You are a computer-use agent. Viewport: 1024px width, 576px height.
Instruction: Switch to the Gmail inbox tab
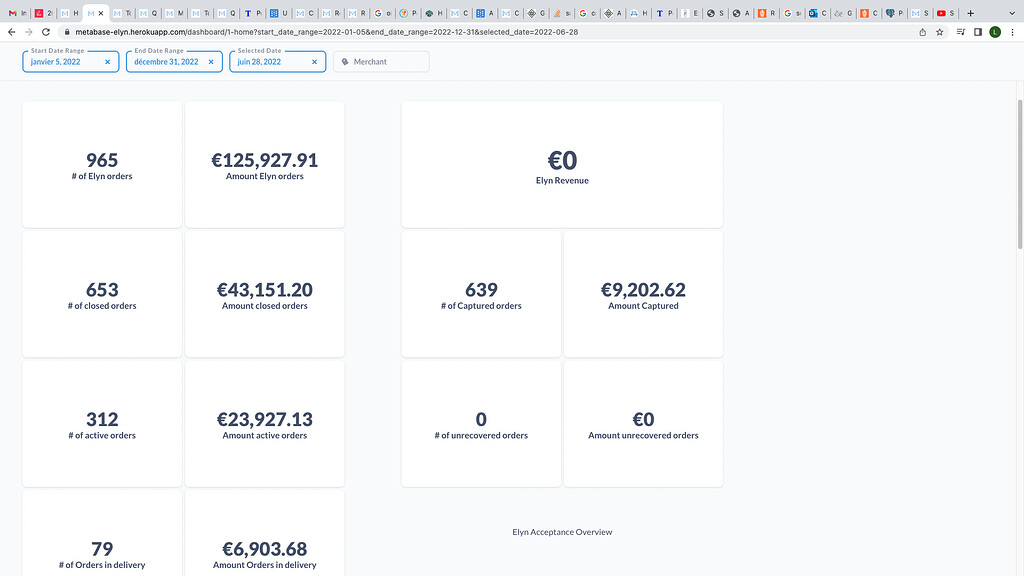coord(17,13)
